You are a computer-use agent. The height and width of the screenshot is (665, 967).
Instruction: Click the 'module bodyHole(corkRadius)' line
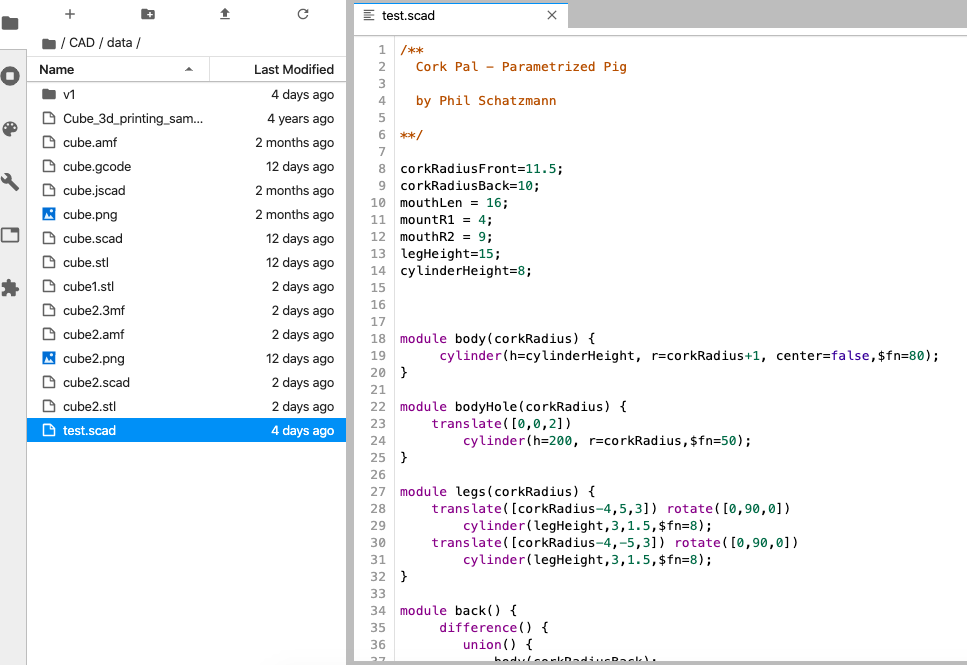tap(513, 407)
